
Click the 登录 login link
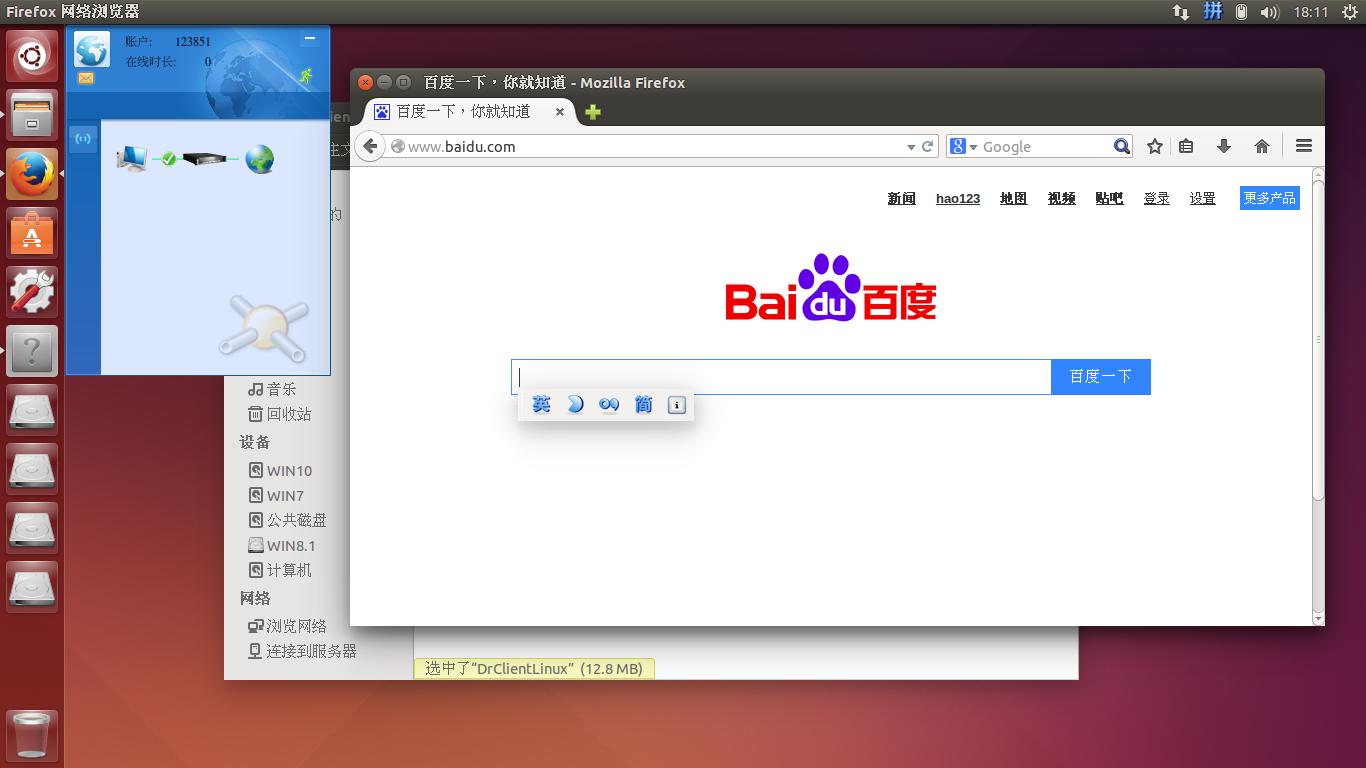tap(1157, 198)
